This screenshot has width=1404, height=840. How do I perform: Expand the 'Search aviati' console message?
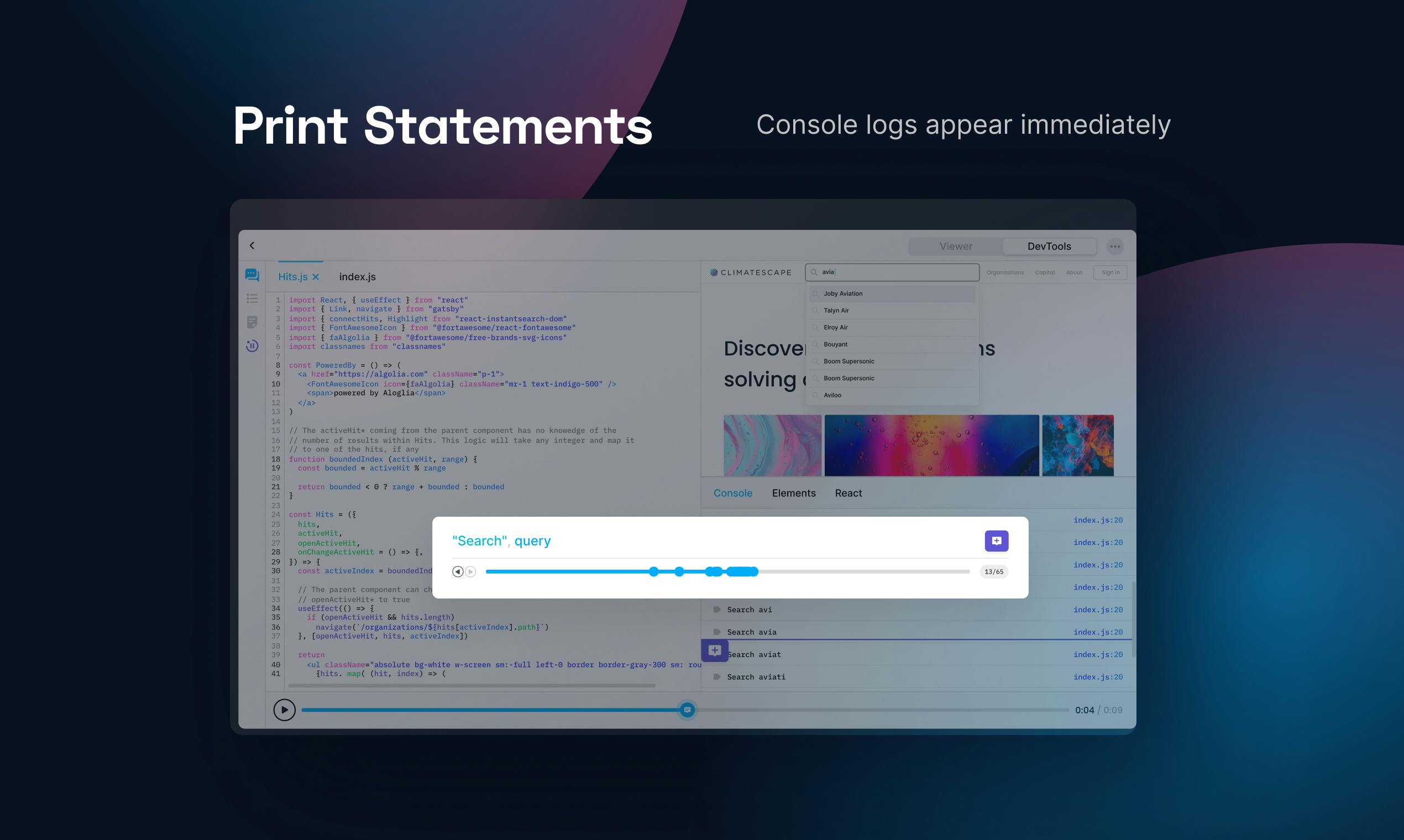point(717,677)
